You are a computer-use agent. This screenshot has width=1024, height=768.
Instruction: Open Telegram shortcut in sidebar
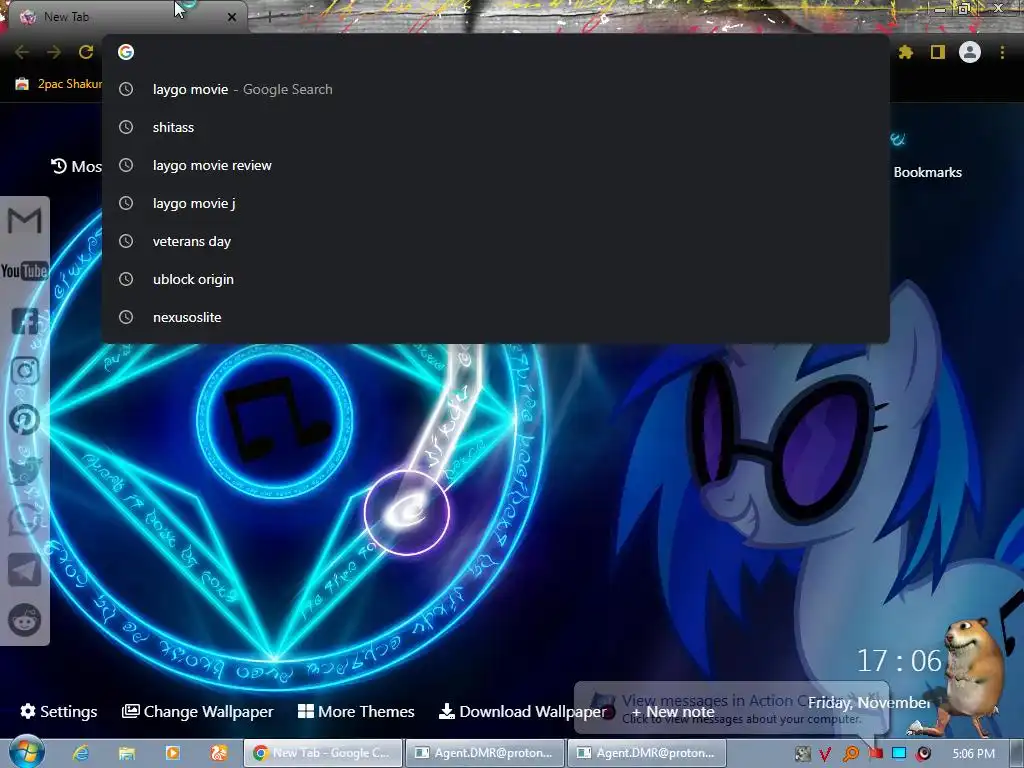click(25, 570)
